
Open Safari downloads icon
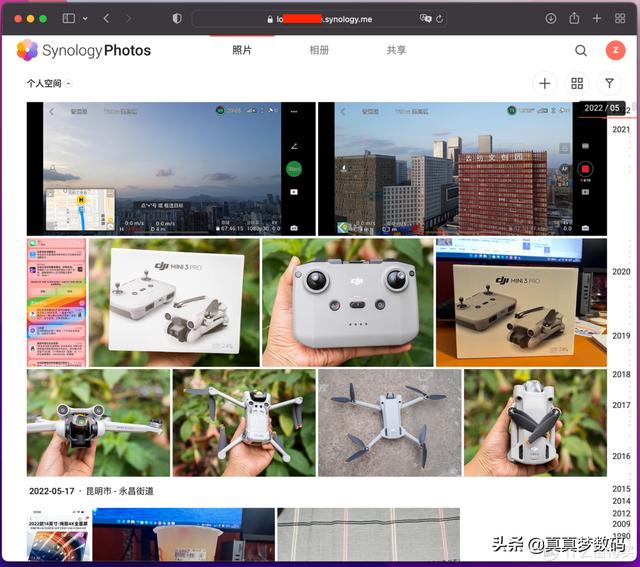coord(551,18)
